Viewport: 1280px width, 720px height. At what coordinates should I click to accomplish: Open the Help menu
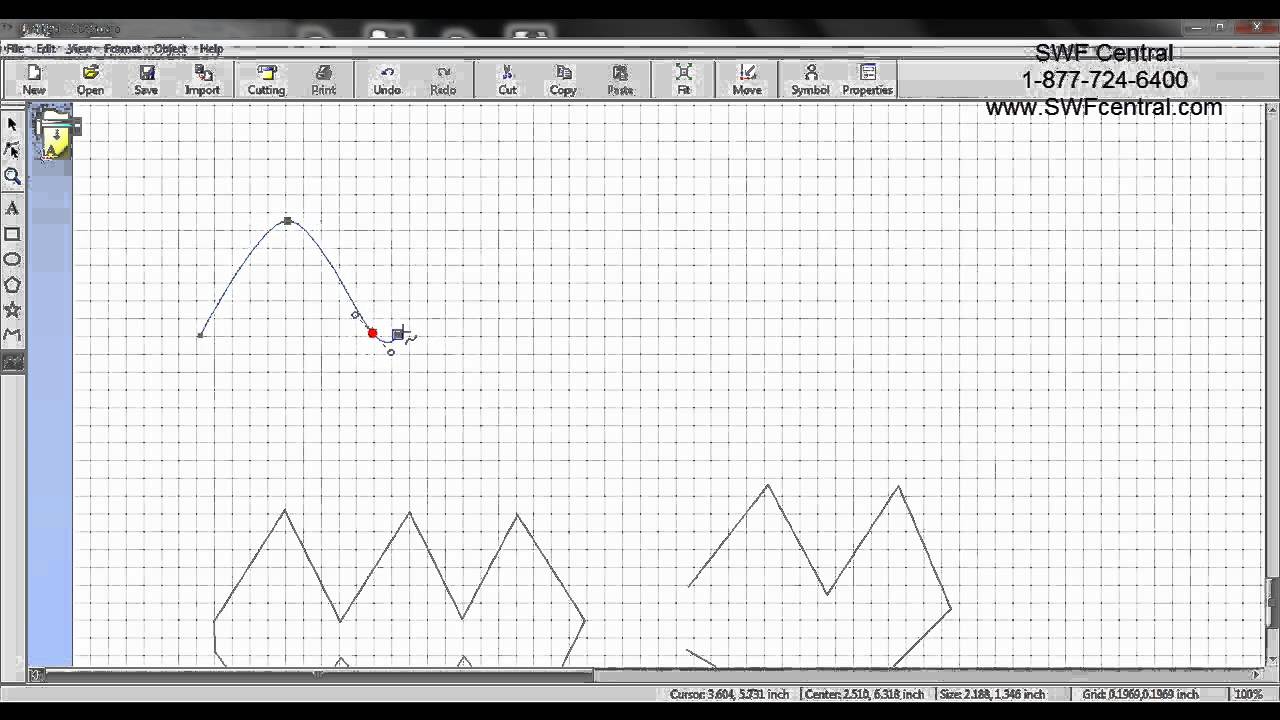pos(210,48)
